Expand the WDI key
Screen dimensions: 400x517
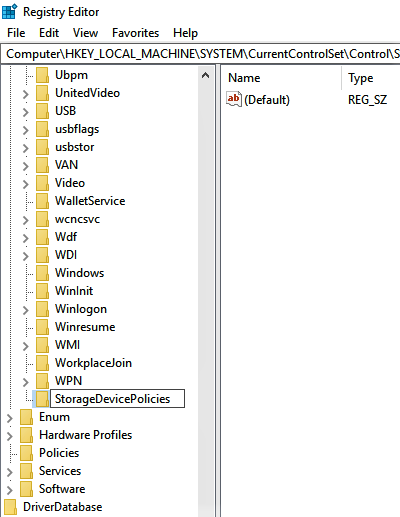coord(26,256)
